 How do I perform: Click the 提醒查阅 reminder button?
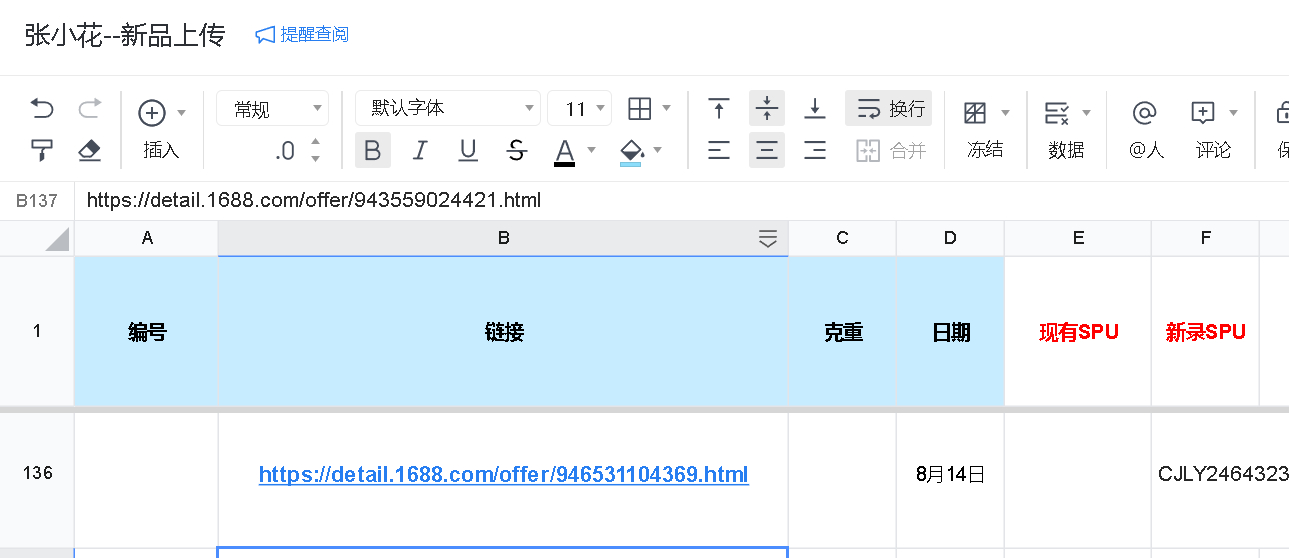point(303,35)
